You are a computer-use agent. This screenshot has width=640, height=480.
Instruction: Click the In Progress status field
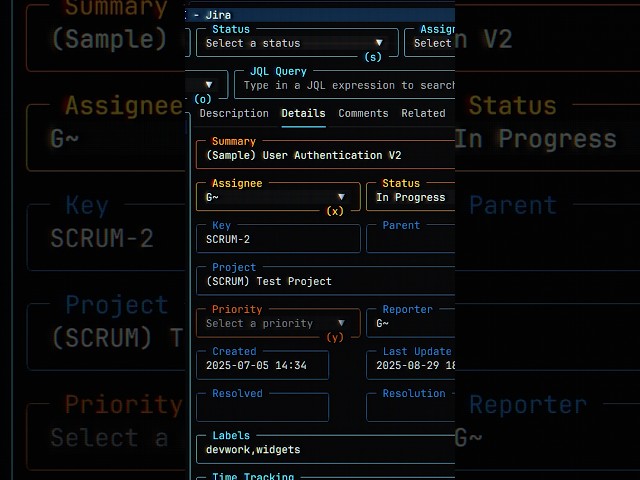[x=411, y=197]
